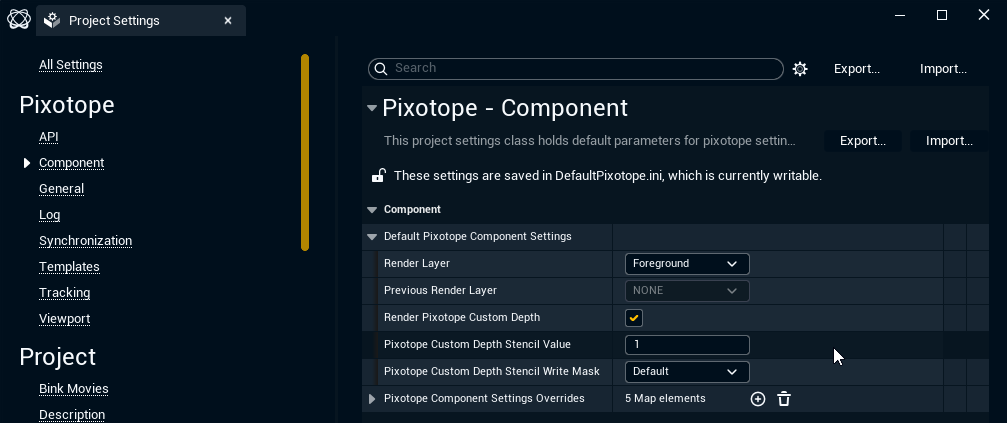Click the unlocked padlock icon

click(378, 175)
